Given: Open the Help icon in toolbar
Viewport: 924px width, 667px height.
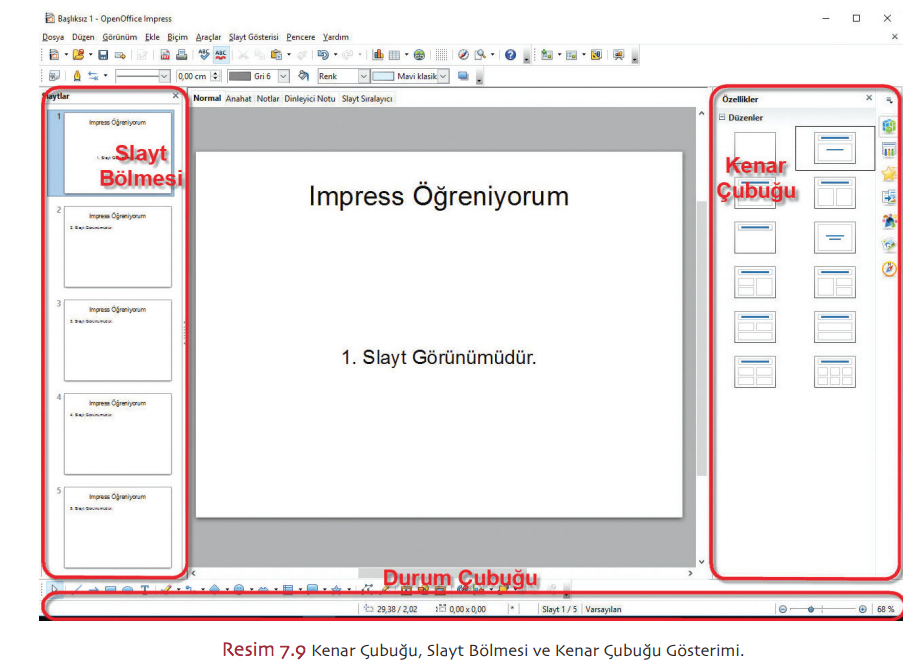Looking at the screenshot, I should 510,55.
